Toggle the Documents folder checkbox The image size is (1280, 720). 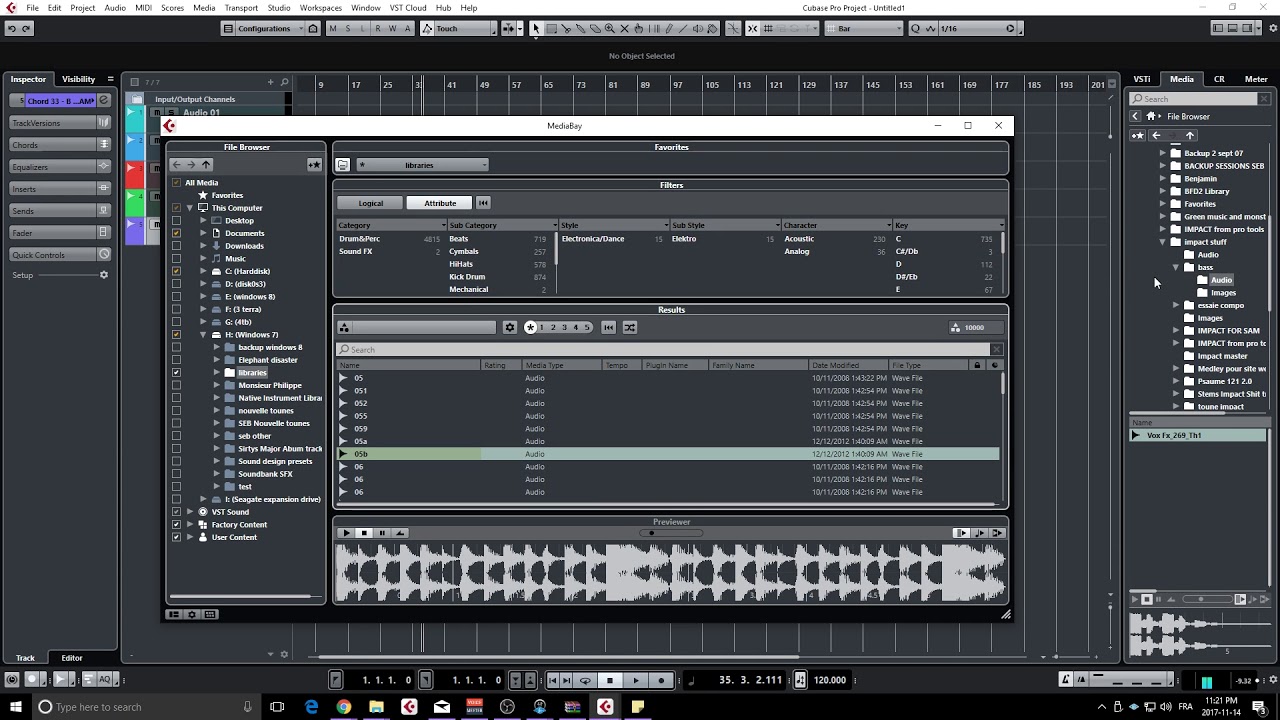177,233
